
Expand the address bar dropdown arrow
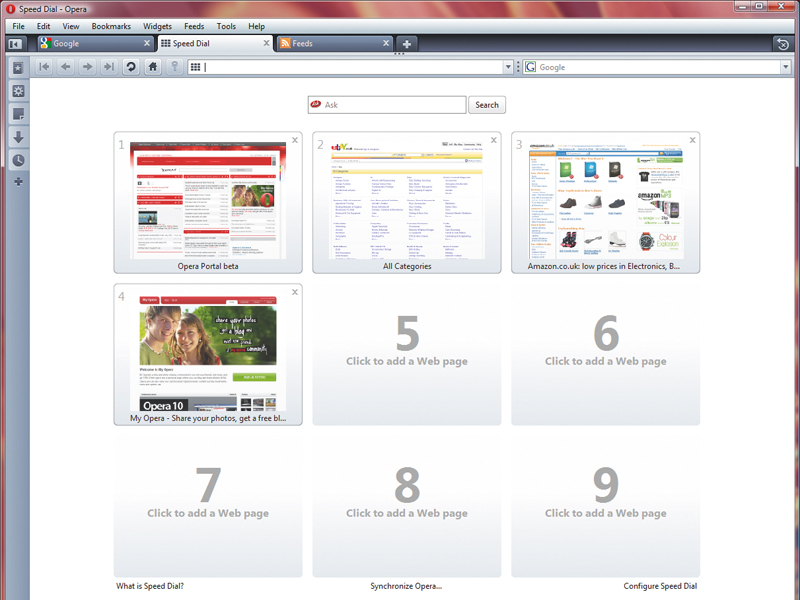(508, 67)
